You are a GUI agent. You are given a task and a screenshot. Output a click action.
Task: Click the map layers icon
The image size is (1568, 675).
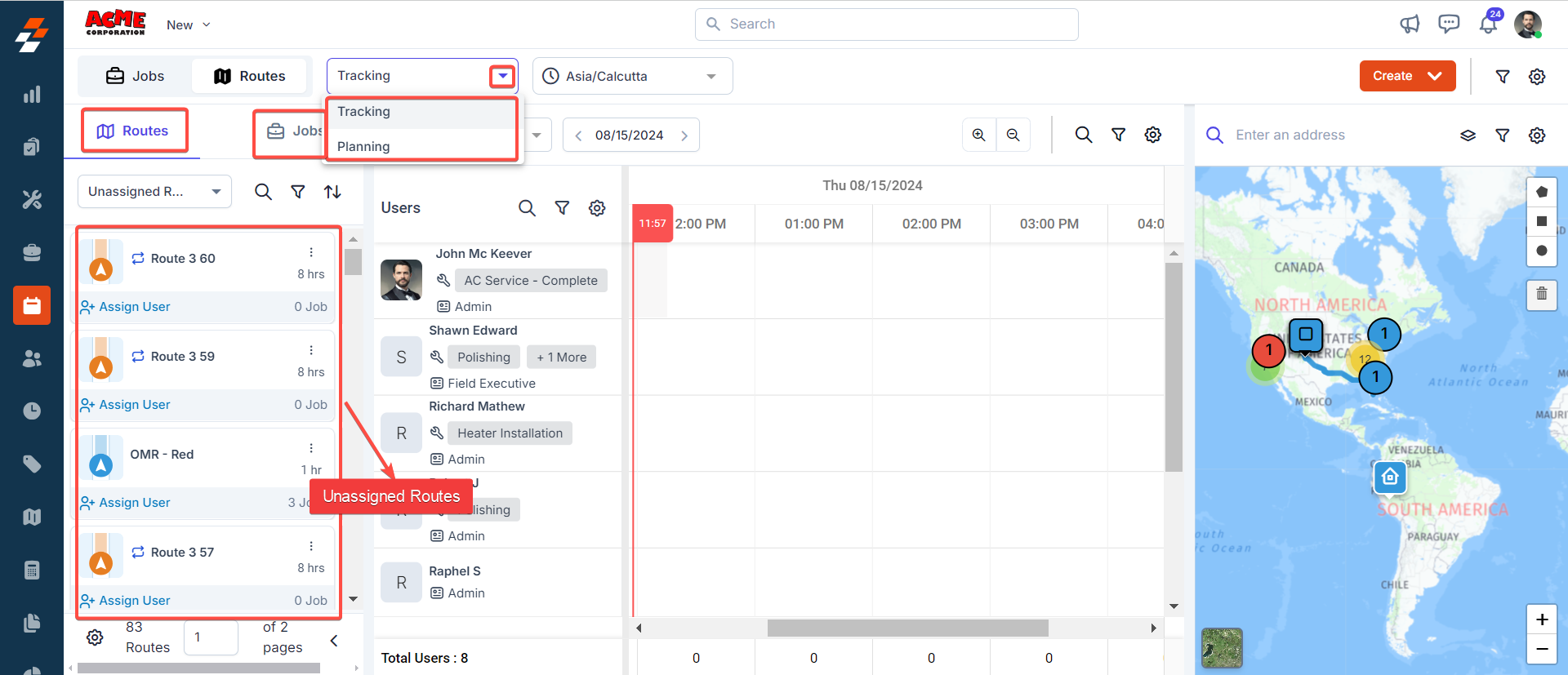click(x=1468, y=135)
